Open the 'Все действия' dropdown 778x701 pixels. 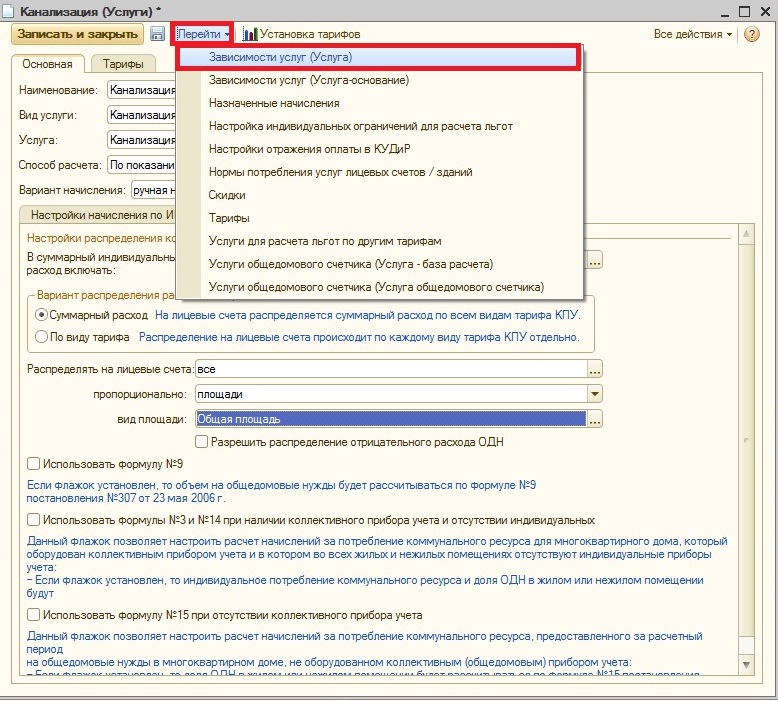pyautogui.click(x=692, y=34)
